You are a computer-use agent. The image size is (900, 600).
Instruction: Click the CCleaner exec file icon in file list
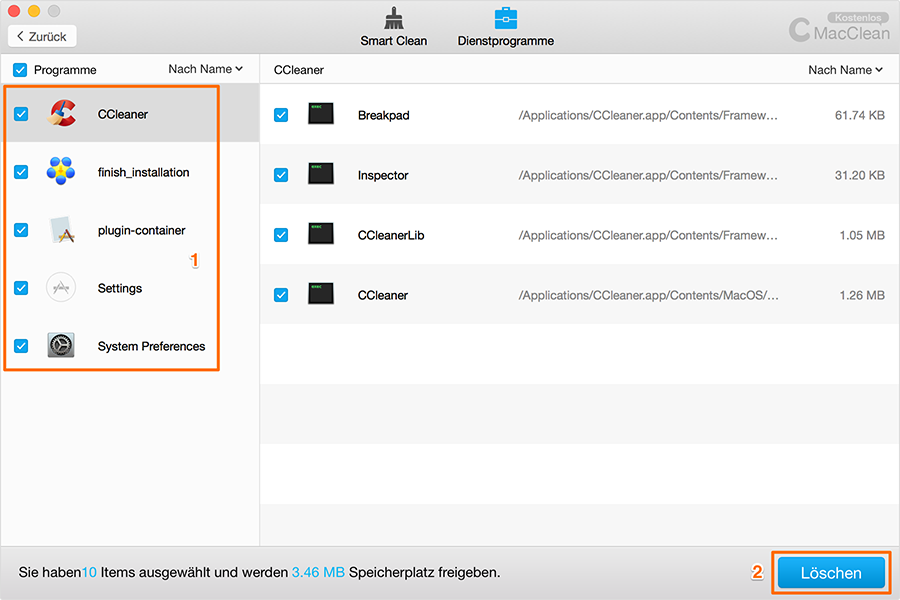pos(321,293)
